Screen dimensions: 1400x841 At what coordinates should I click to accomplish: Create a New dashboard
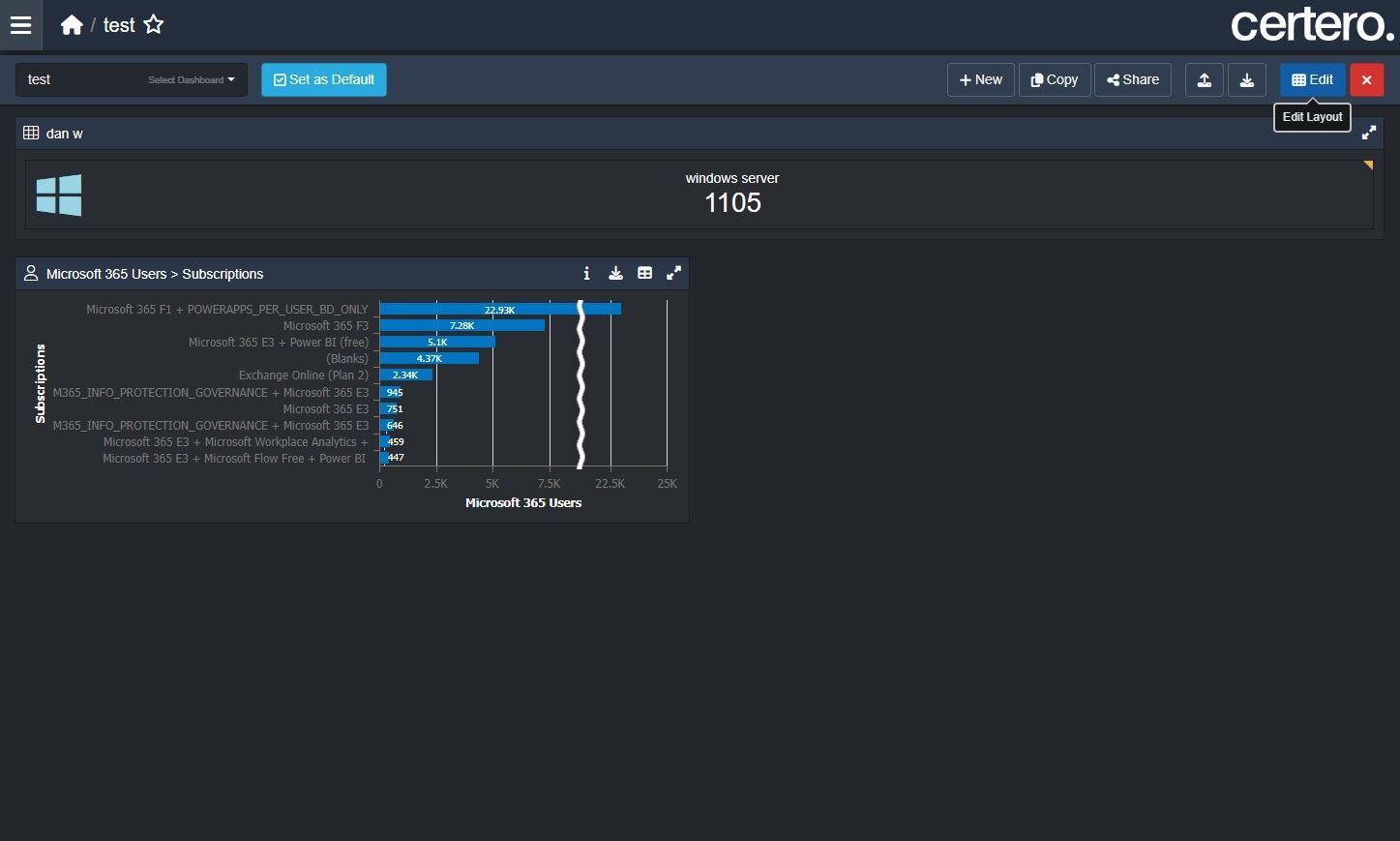pyautogui.click(x=981, y=80)
